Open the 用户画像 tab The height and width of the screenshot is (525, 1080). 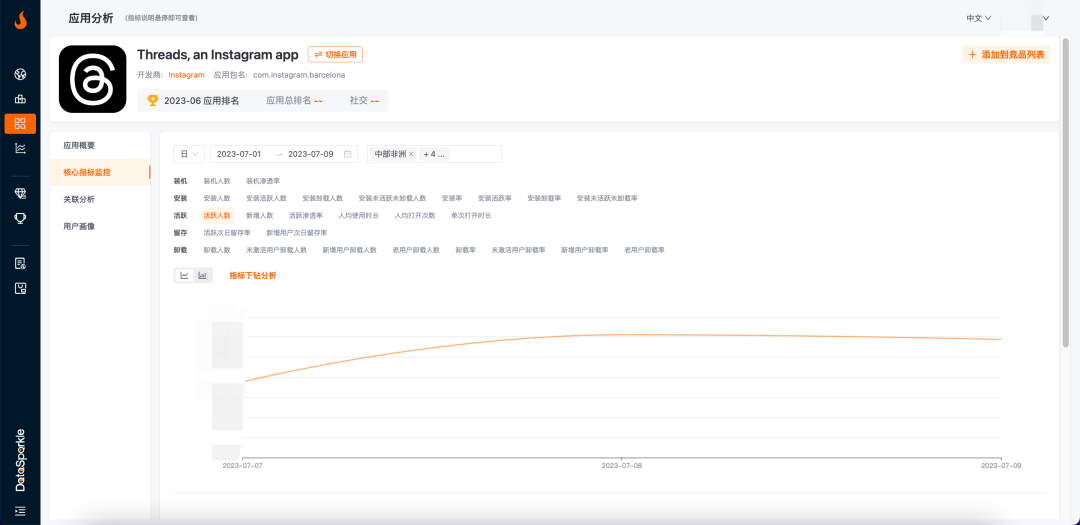pos(79,226)
